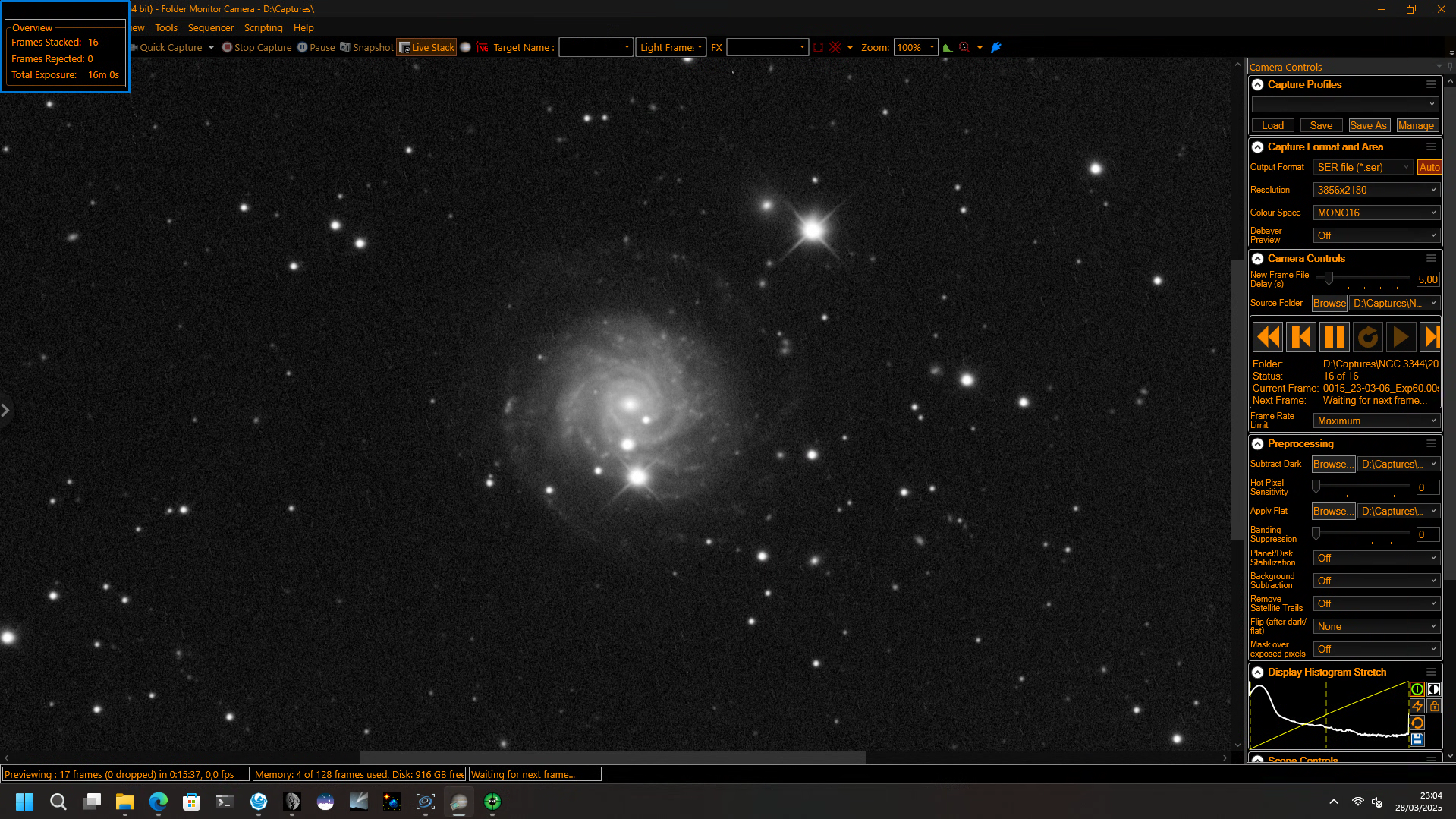Click Browse next to Subtract Dark
Image resolution: width=1456 pixels, height=819 pixels.
click(x=1333, y=464)
